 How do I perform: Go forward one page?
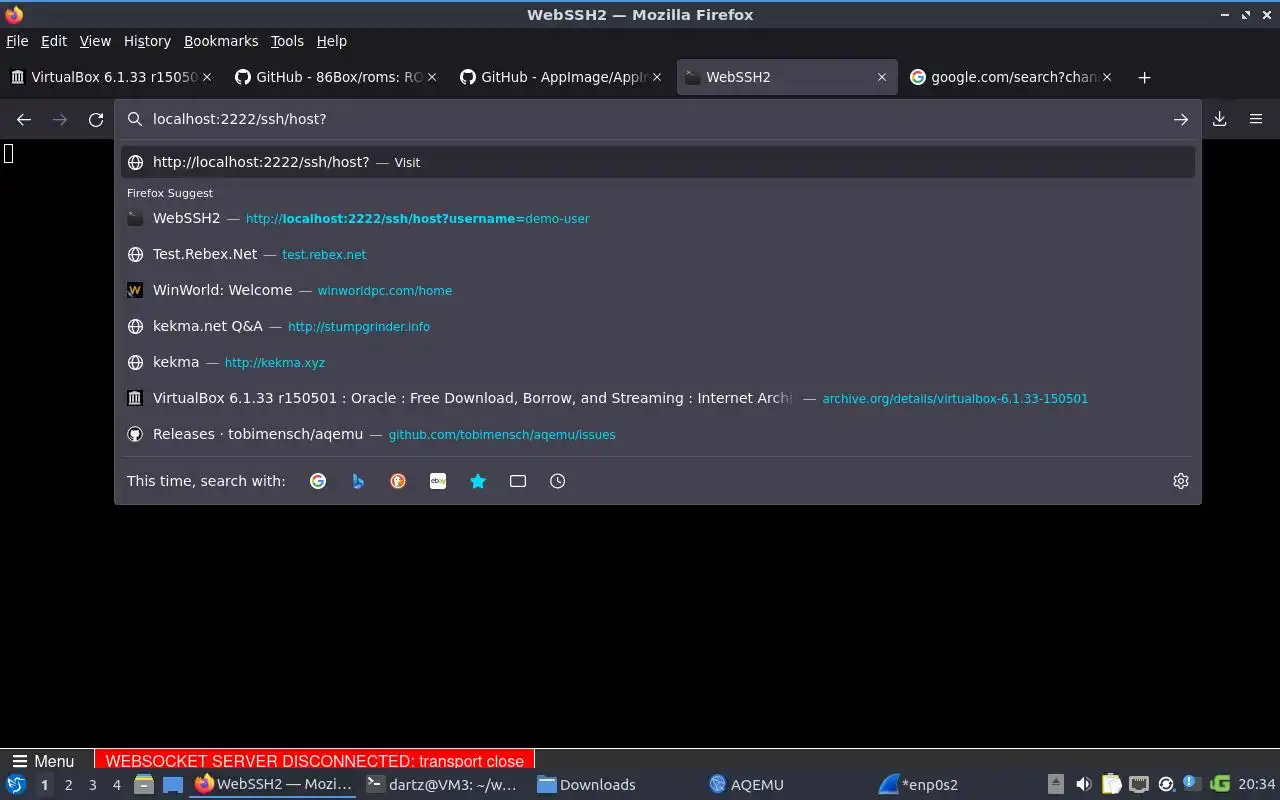tap(60, 119)
